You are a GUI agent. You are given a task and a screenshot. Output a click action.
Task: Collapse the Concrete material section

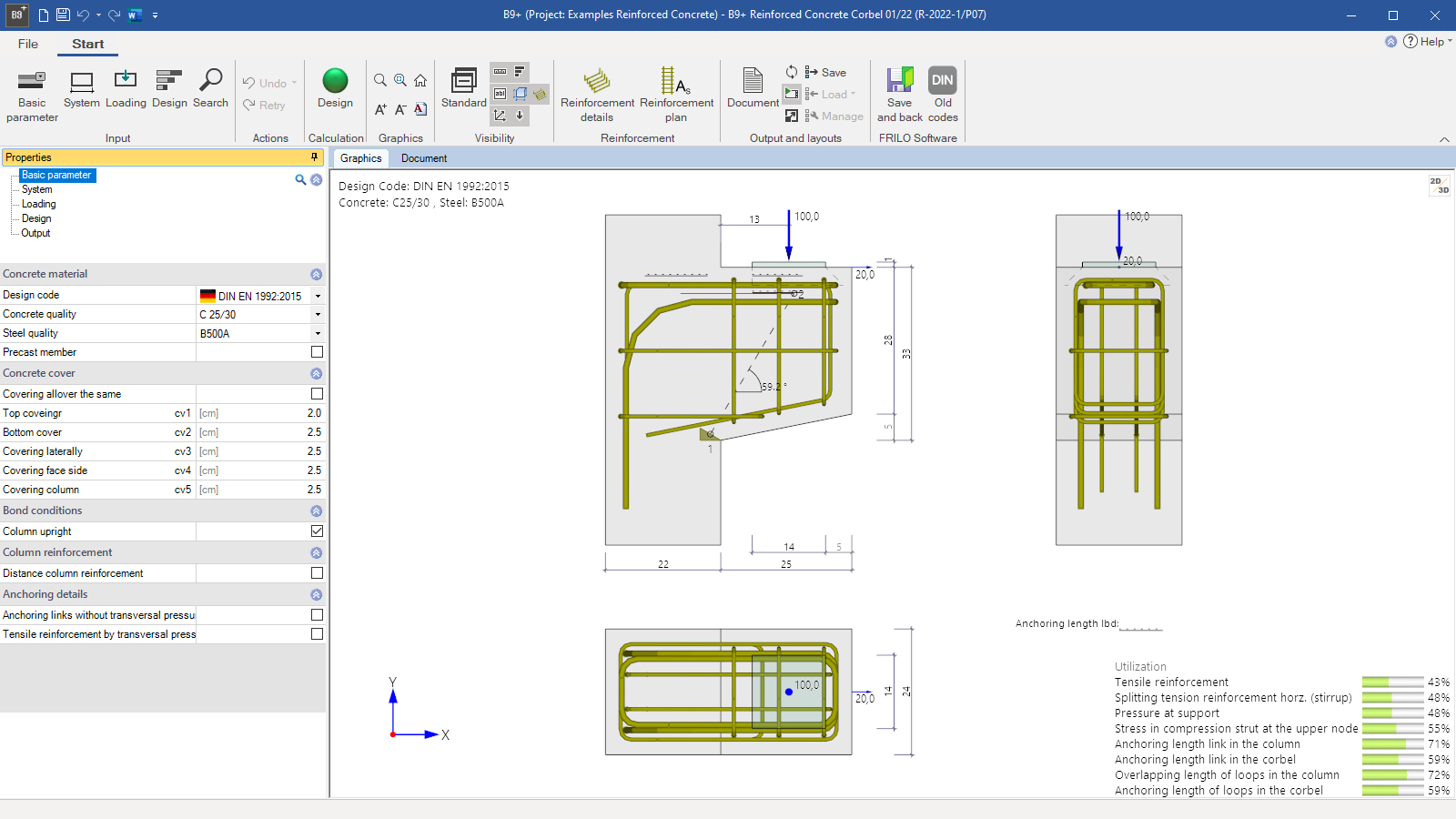(316, 274)
